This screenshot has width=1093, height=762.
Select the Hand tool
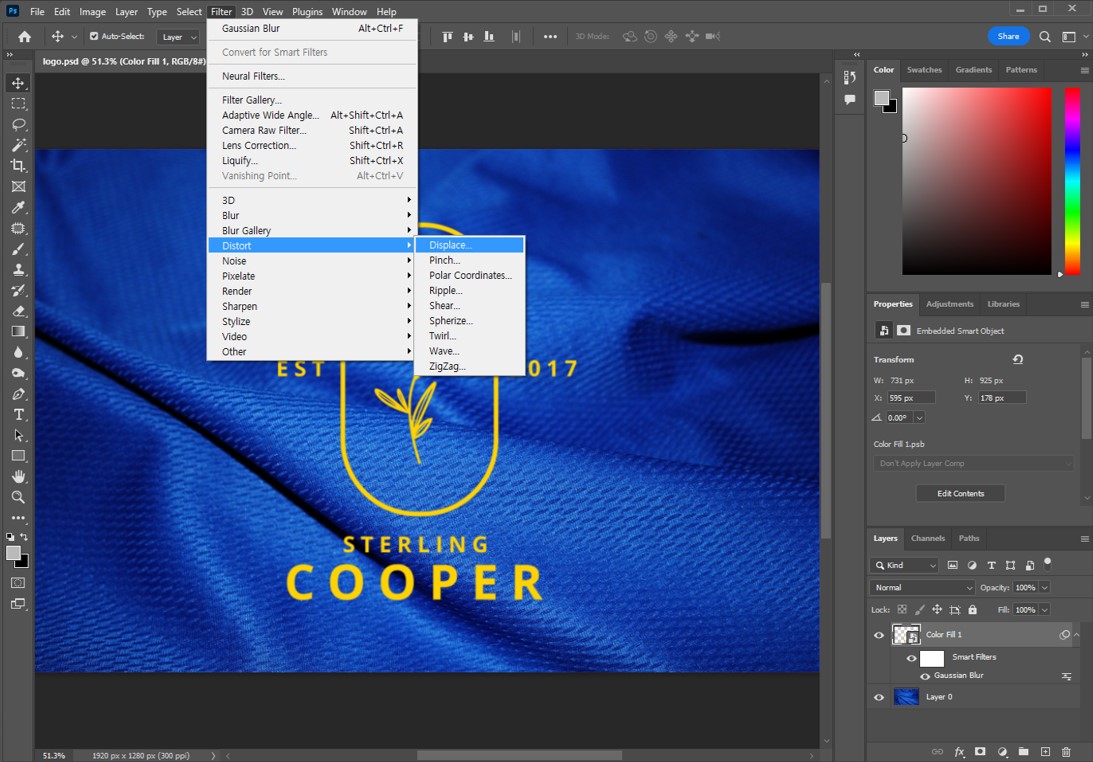tap(18, 477)
